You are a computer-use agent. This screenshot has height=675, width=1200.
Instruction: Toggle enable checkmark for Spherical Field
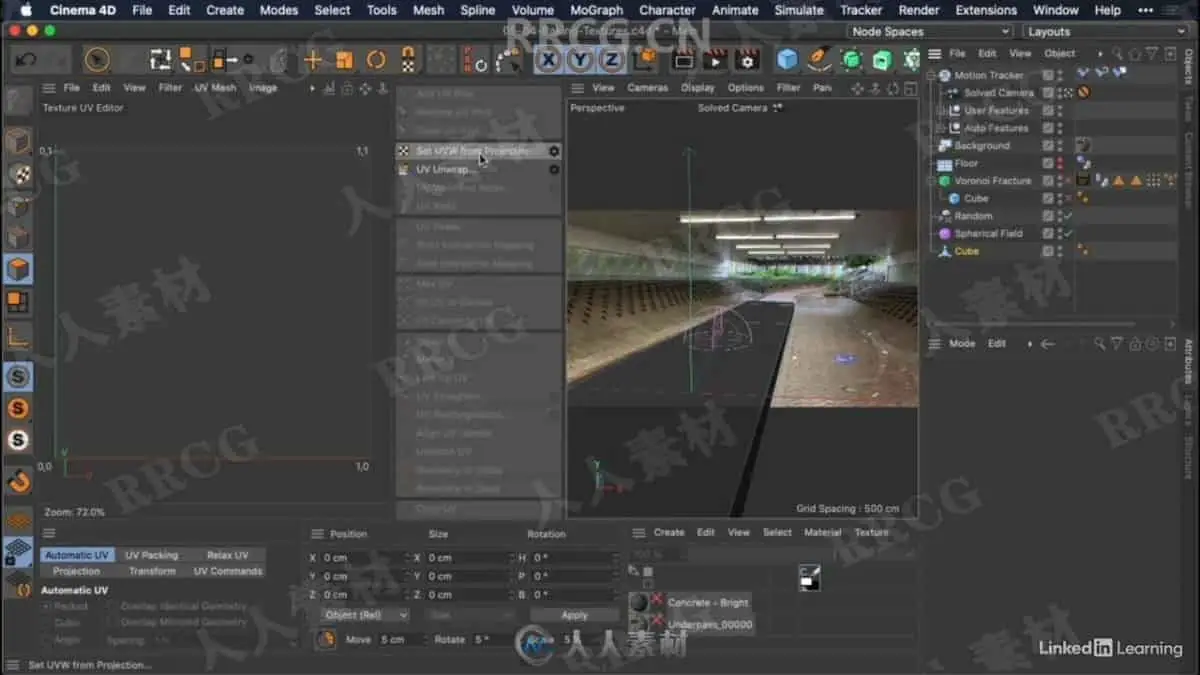(x=1067, y=233)
